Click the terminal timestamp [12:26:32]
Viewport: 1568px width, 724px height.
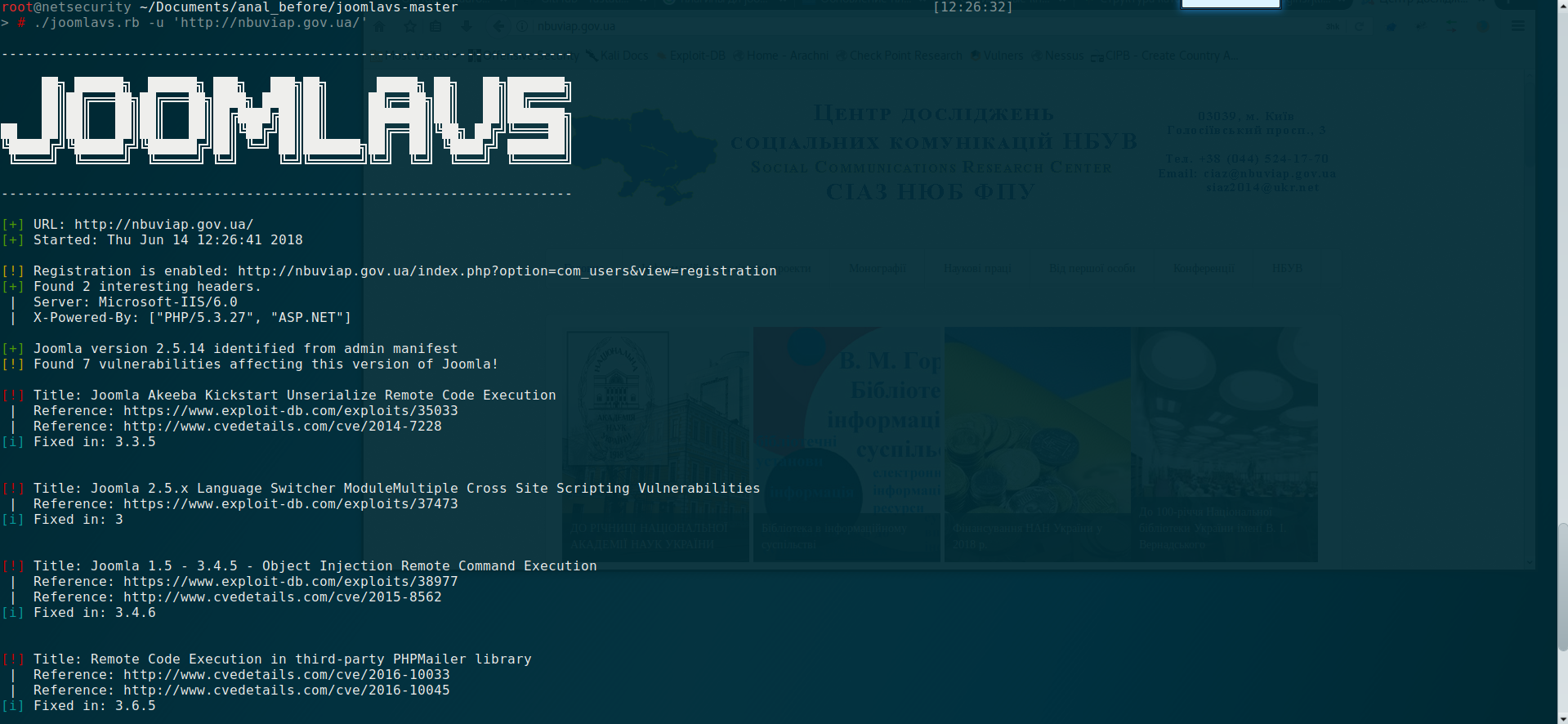point(973,7)
